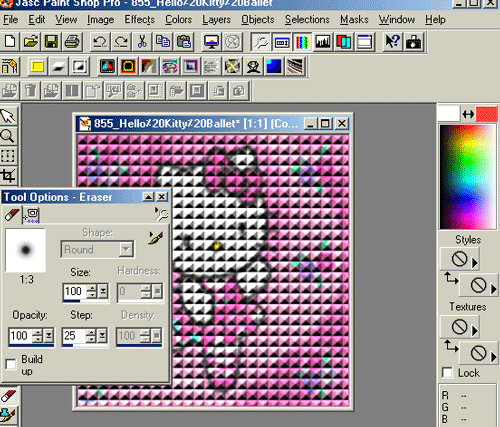This screenshot has height=427, width=500.
Task: Redo action with the redo arrow icon
Action: tap(121, 42)
